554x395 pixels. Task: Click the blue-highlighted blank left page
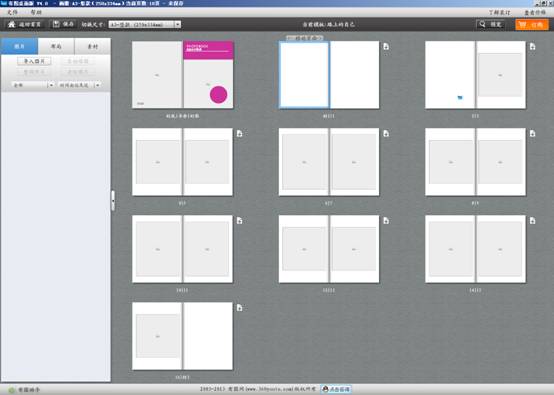coord(304,75)
